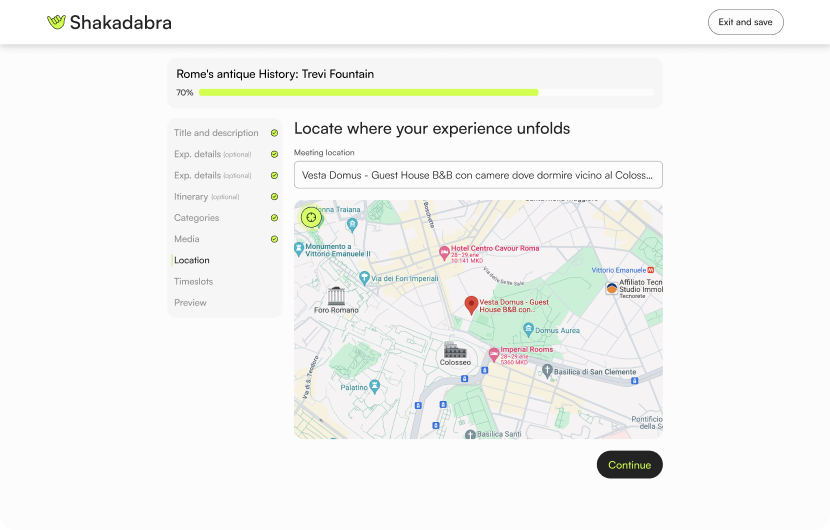Open the Itinerary optional step
This screenshot has height=530, width=830.
(206, 197)
